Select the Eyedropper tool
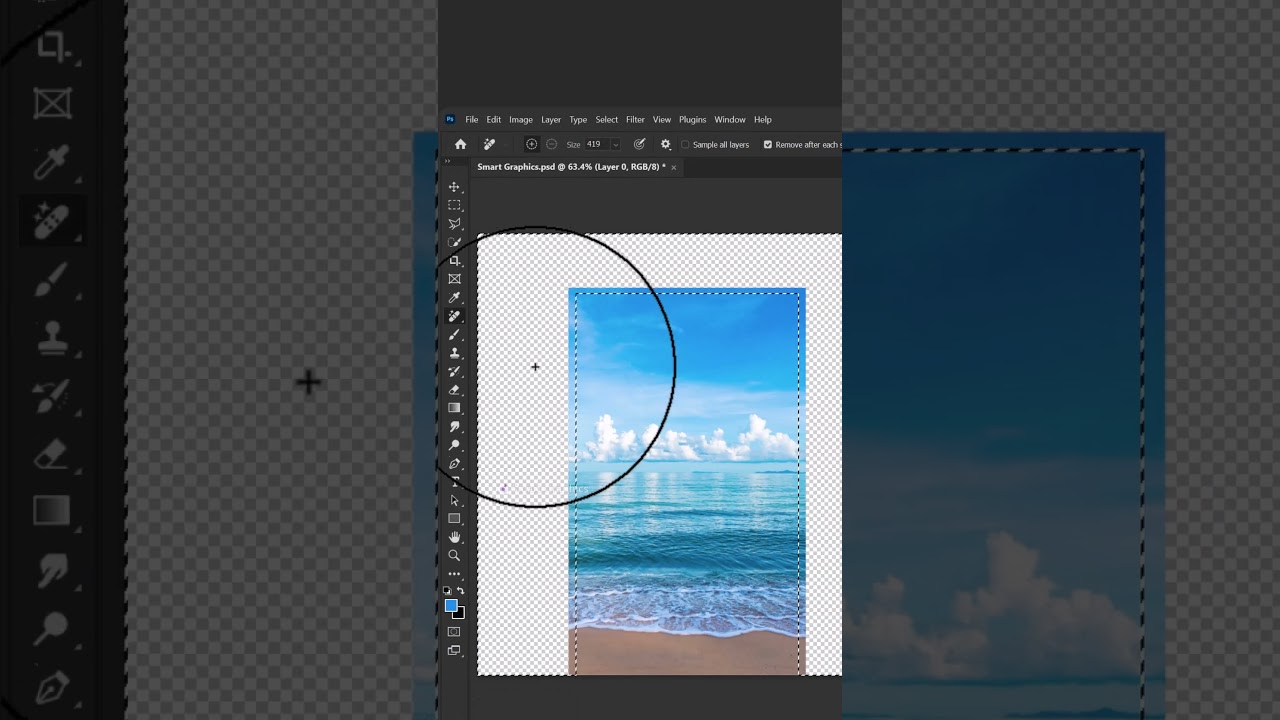 [x=455, y=297]
